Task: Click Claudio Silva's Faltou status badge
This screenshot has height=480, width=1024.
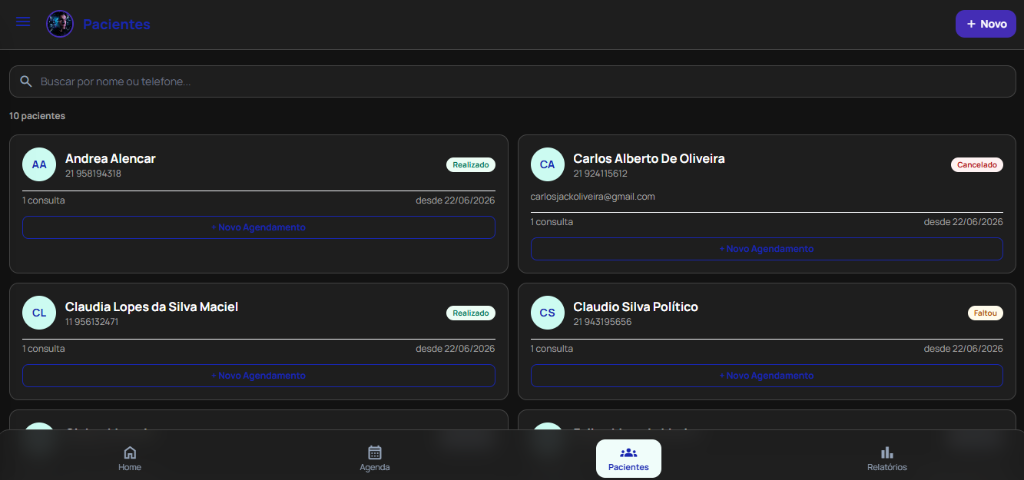Action: pos(985,313)
